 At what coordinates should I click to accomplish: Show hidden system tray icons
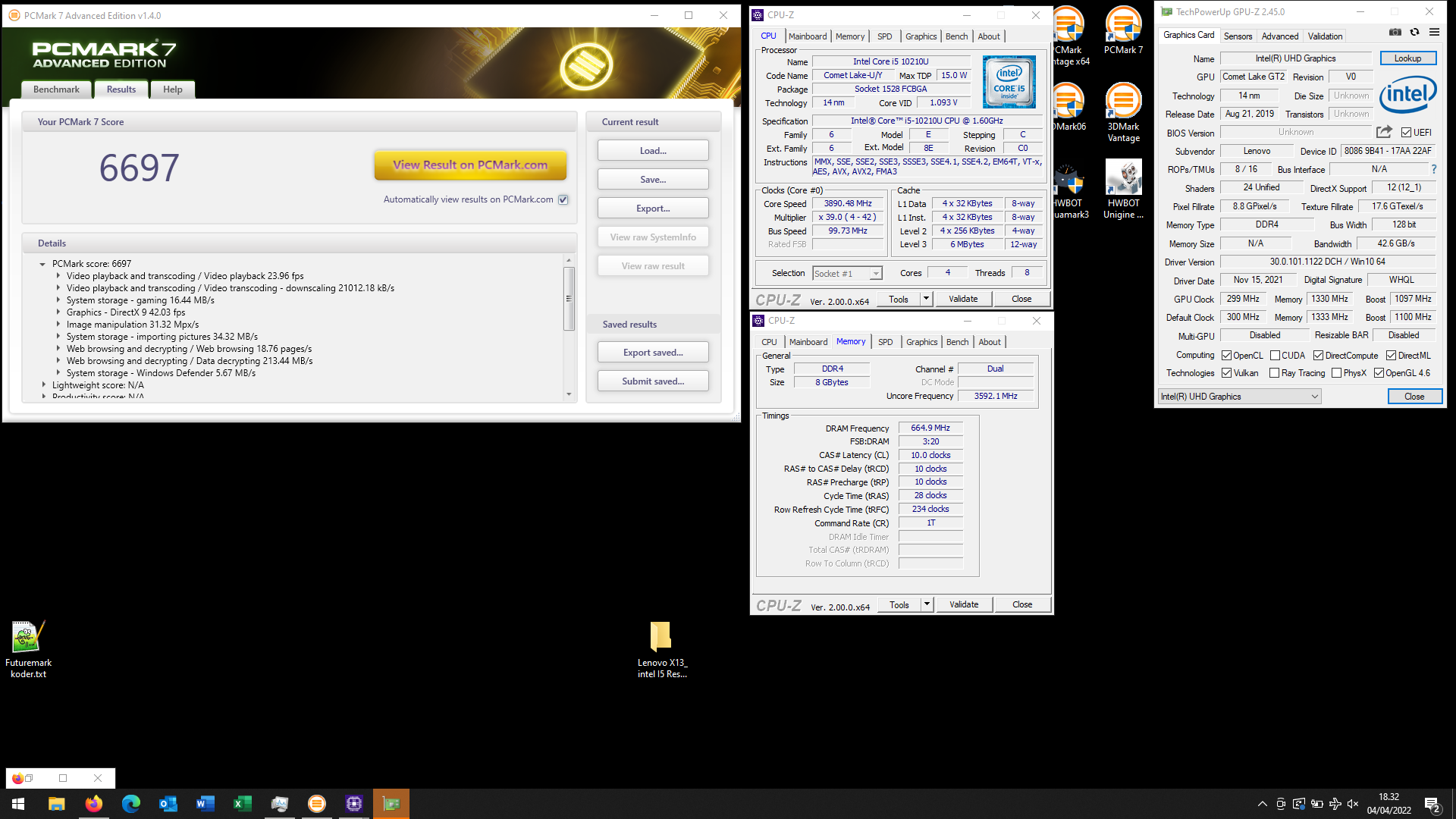[x=1262, y=804]
